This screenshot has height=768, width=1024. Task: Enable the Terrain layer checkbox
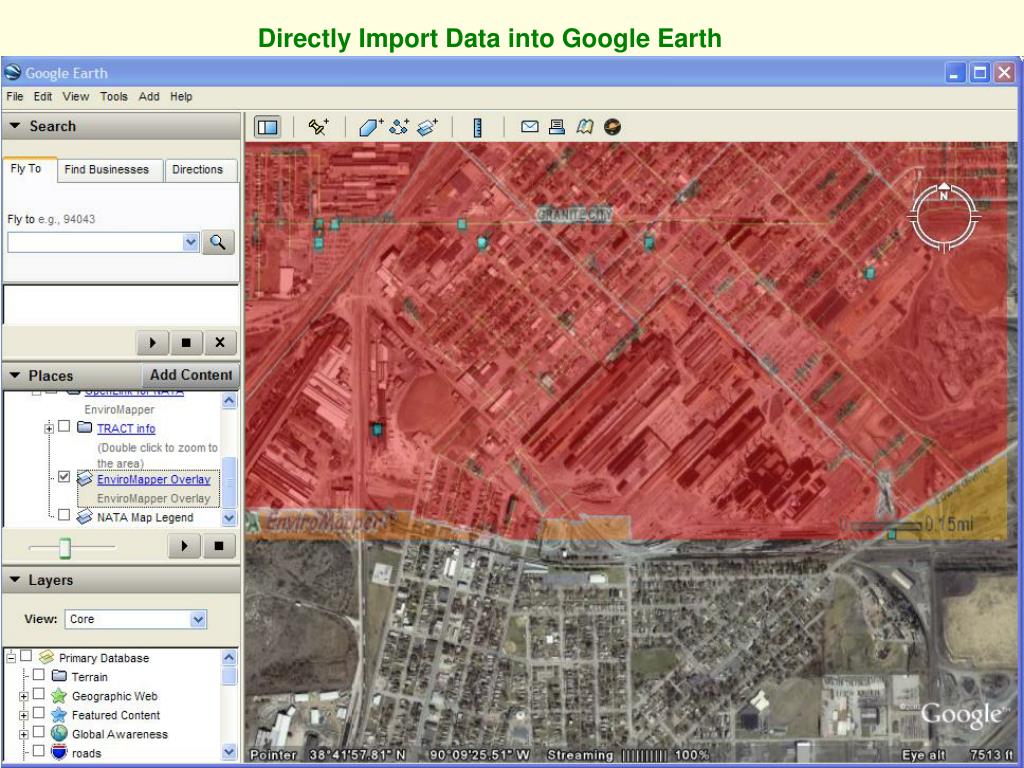39,675
